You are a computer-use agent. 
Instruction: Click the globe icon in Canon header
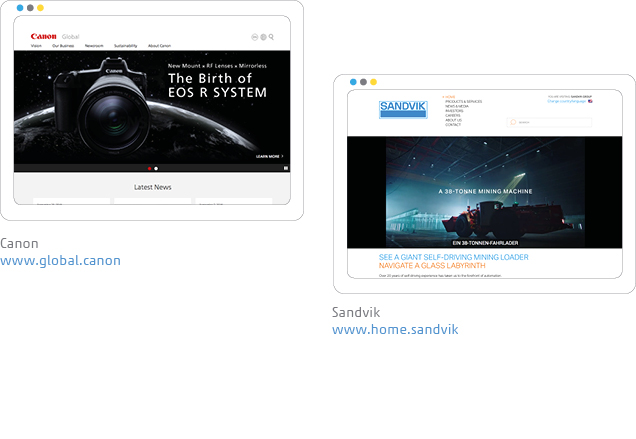[x=263, y=37]
